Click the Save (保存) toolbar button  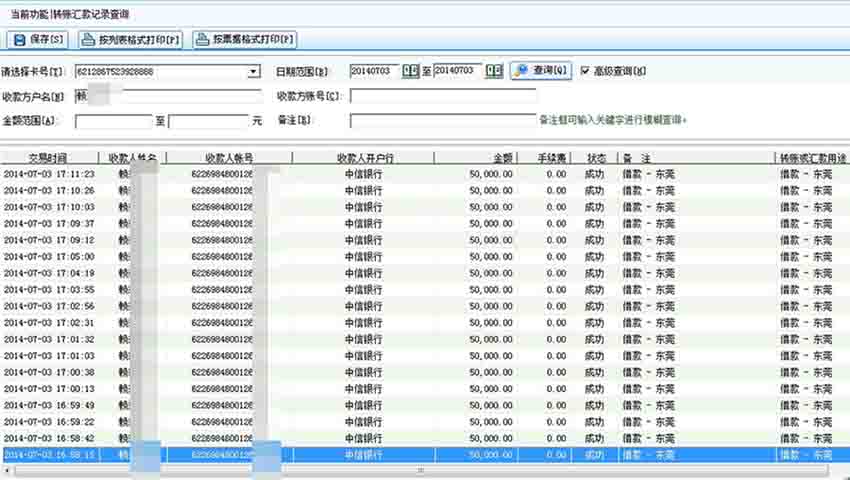click(x=39, y=40)
